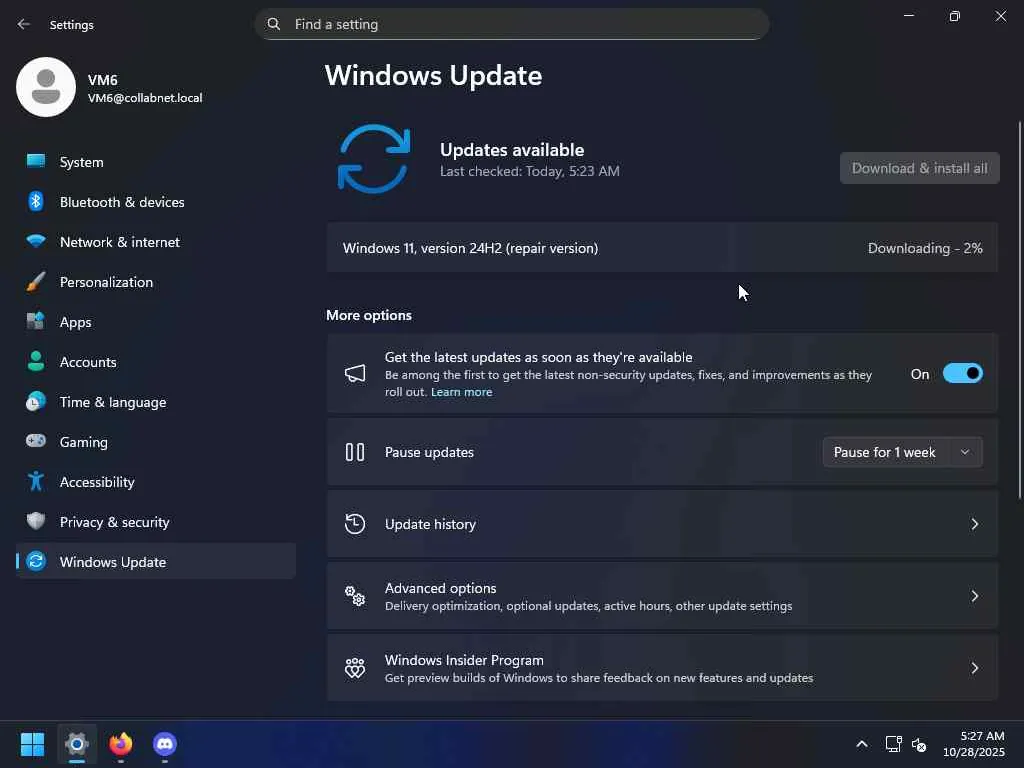
Task: Open Update history chevron
Action: coord(974,524)
